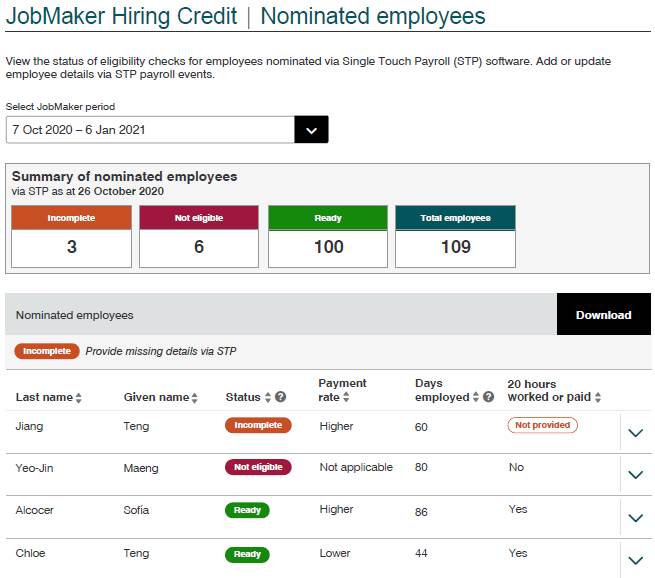Select the Ready summary tile
This screenshot has height=578, width=655.
[328, 236]
